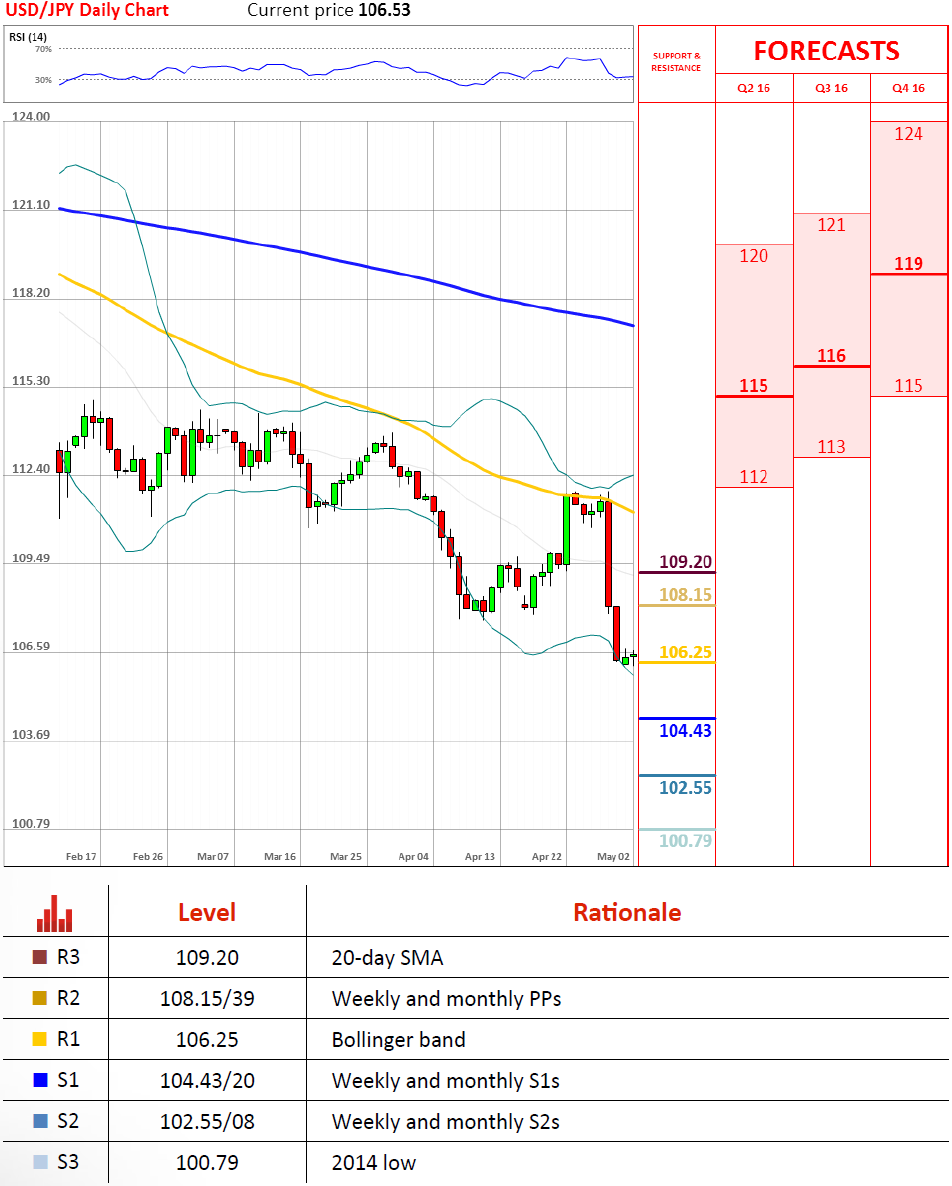The height and width of the screenshot is (1186, 952).
Task: Click the red bar chart icon
Action: pos(54,914)
